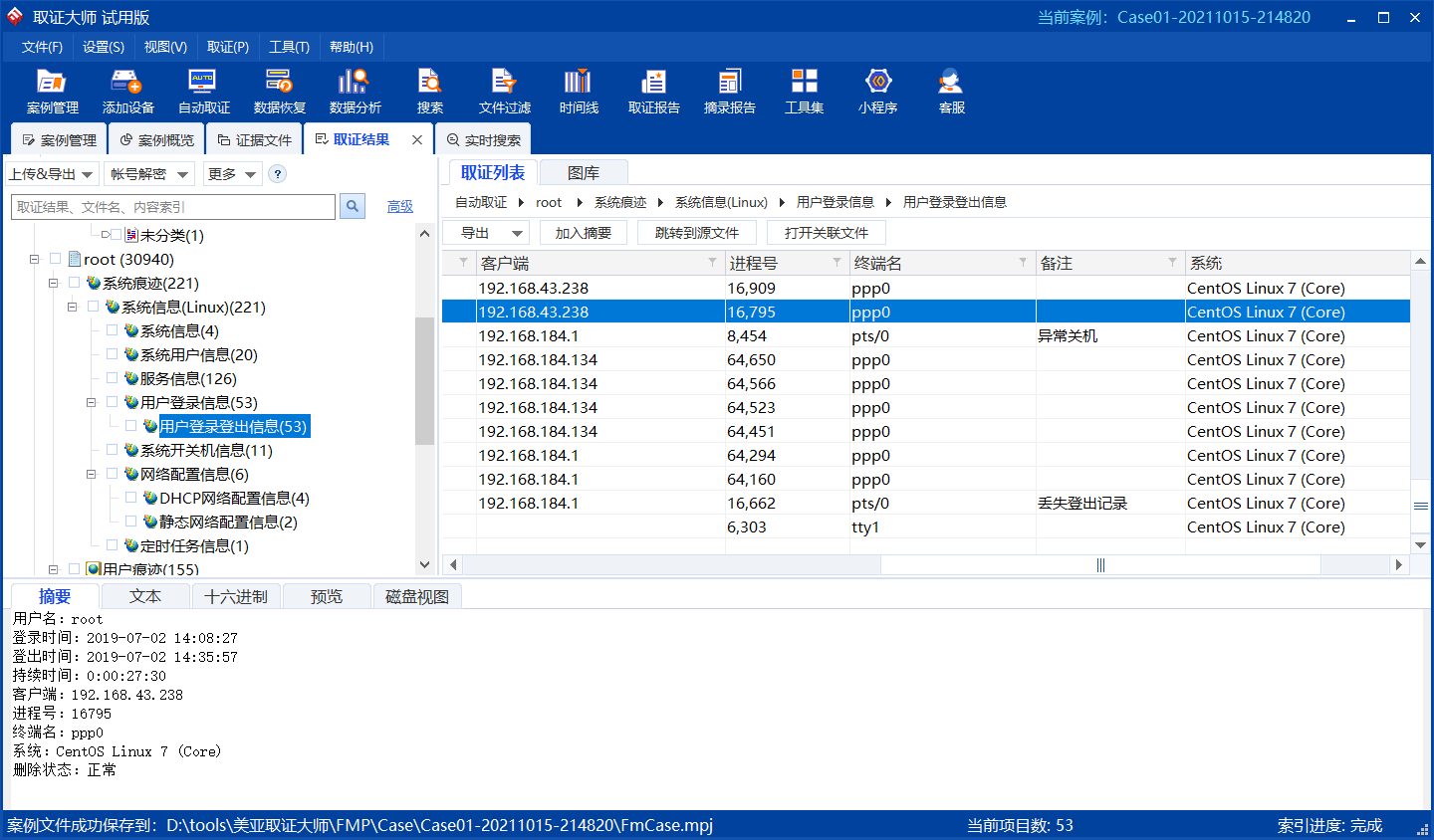Click the tree panel vertical scrollbar thumb
This screenshot has height=840, width=1434.
tap(424, 380)
